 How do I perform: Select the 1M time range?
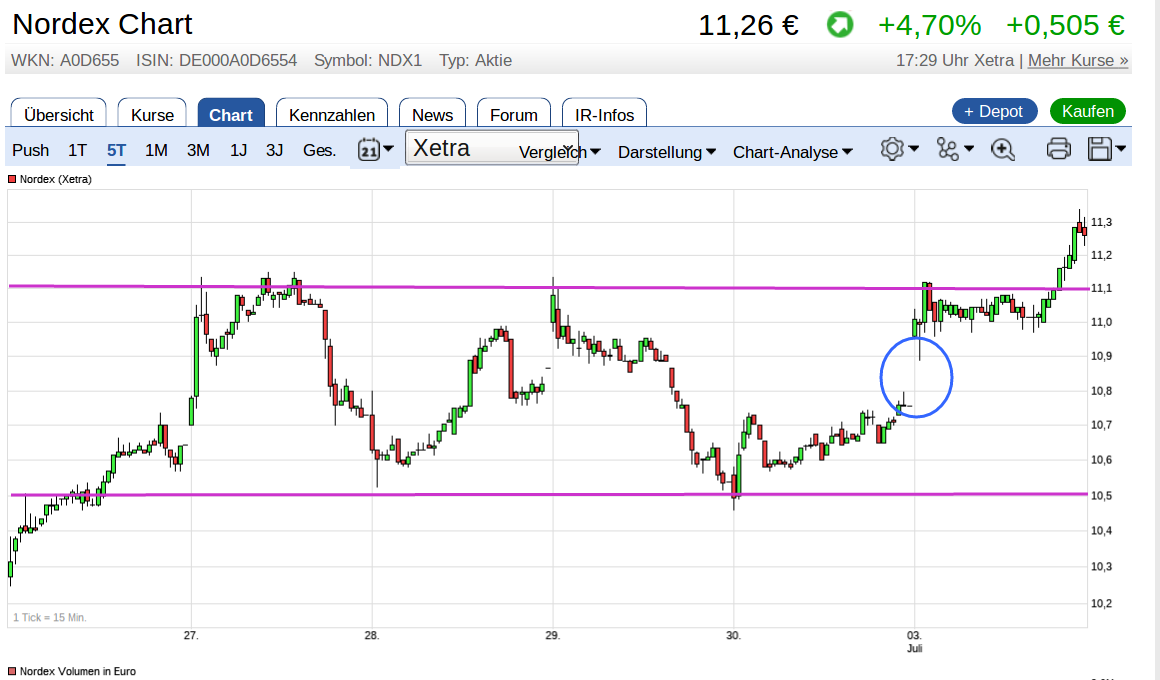coord(156,150)
